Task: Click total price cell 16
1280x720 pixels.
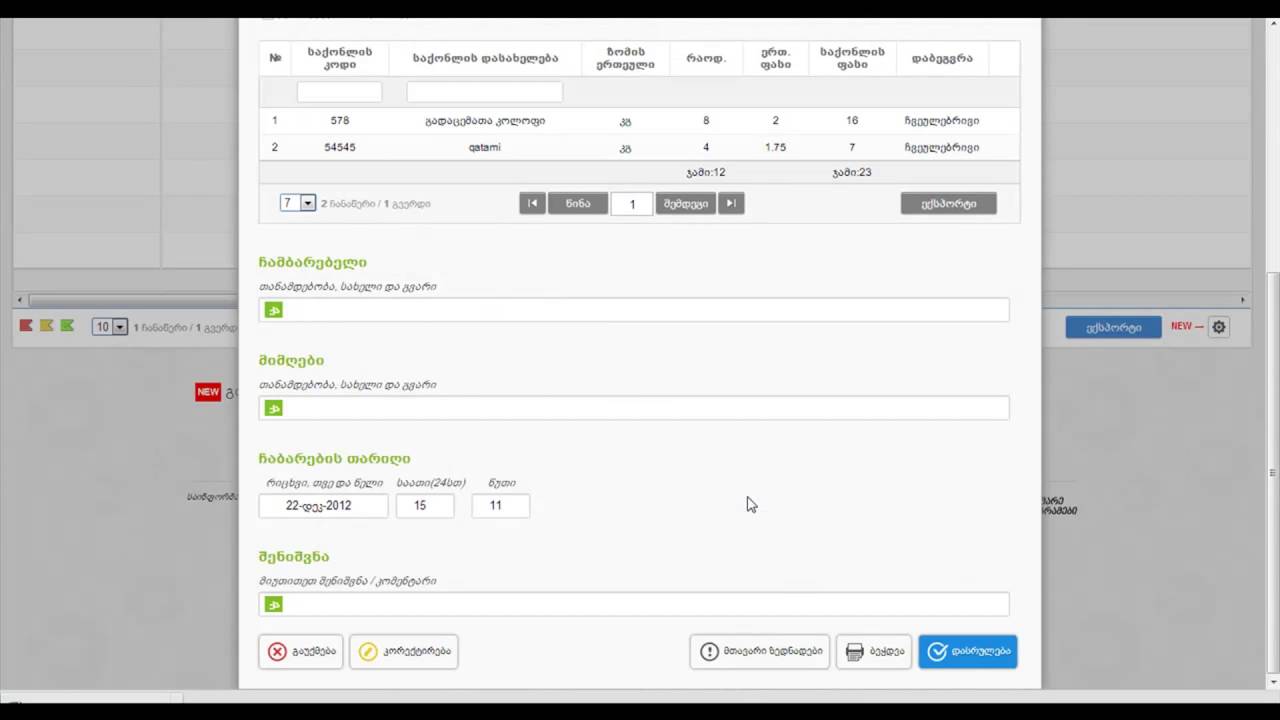Action: (852, 120)
